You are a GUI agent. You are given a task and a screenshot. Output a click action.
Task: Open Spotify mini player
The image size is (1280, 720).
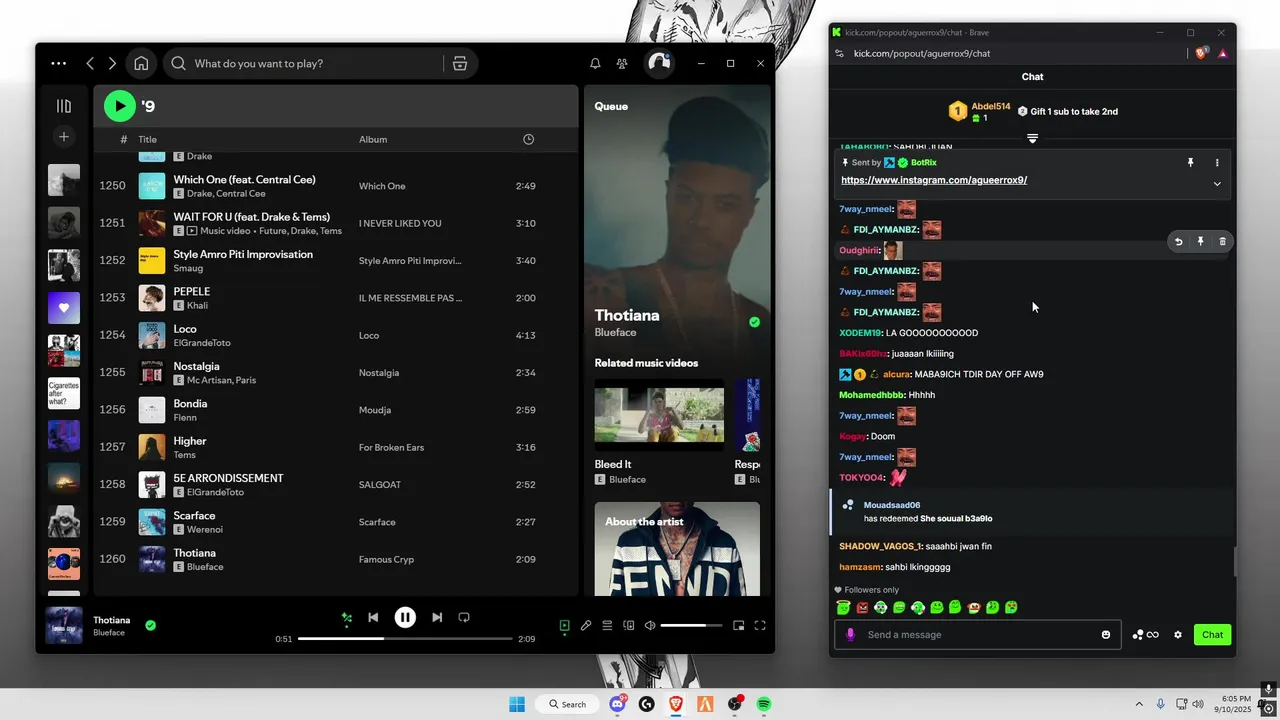coord(739,626)
